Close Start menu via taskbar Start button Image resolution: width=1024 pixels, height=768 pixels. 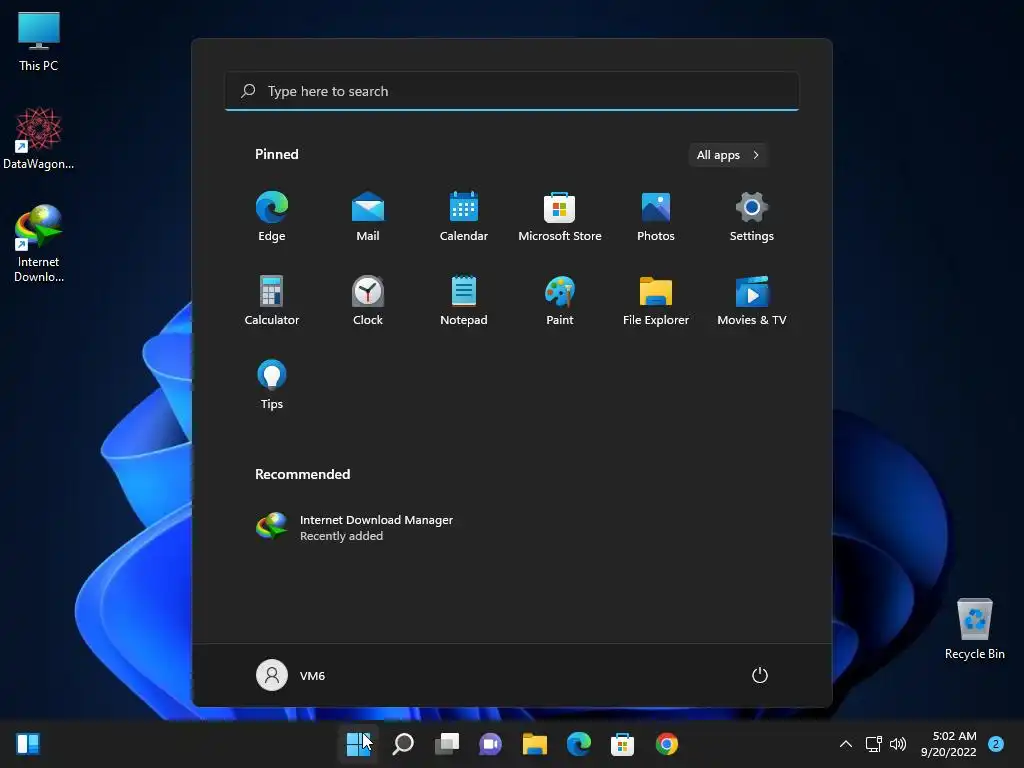[x=359, y=744]
